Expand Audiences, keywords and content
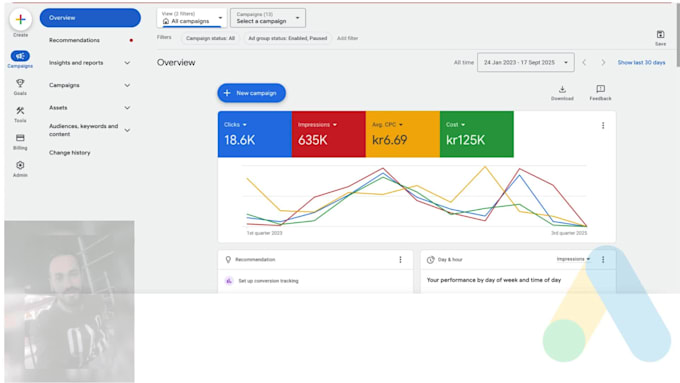 click(127, 130)
